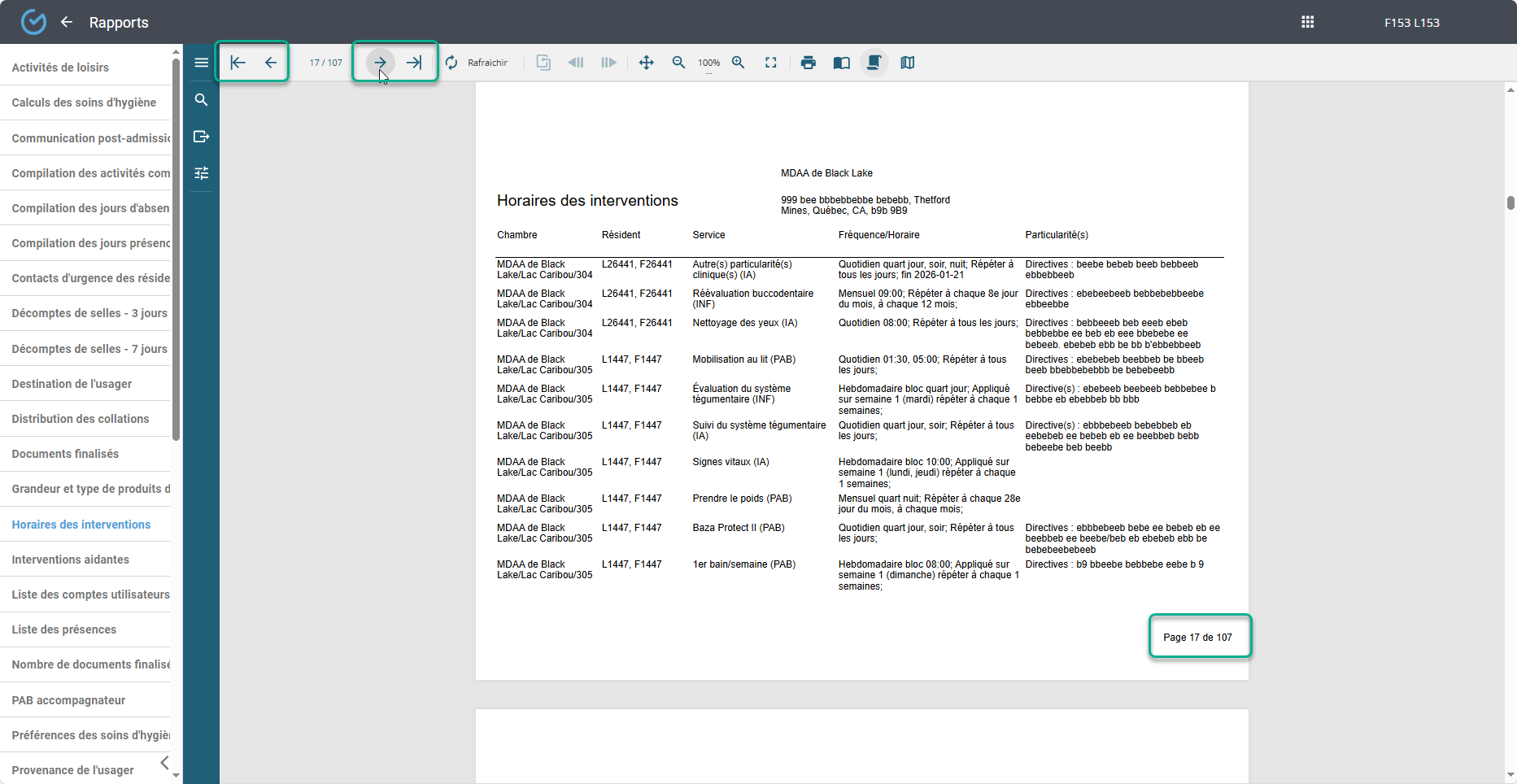Image resolution: width=1517 pixels, height=784 pixels.
Task: Select the Liste des présences report
Action: point(64,629)
